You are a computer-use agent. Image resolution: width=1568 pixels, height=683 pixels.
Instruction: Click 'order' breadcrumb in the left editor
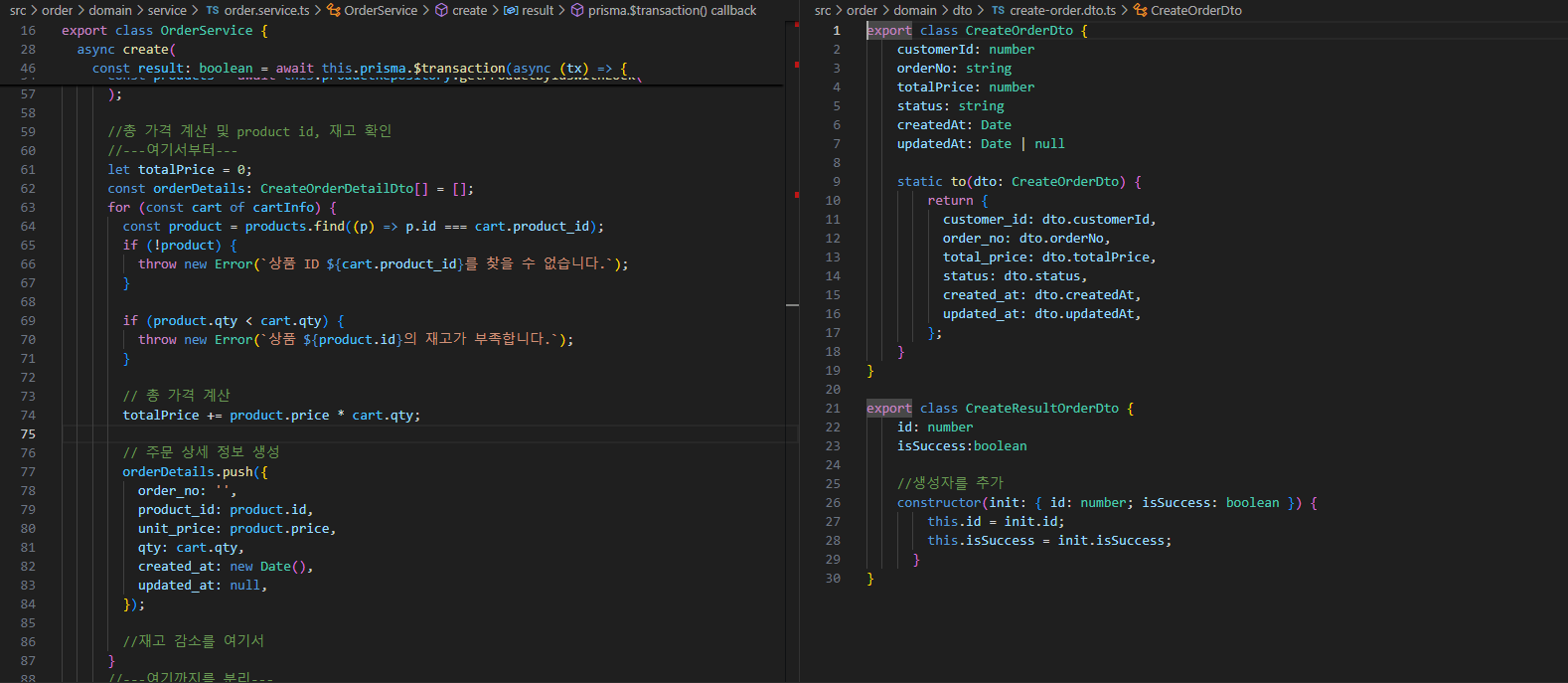click(57, 10)
